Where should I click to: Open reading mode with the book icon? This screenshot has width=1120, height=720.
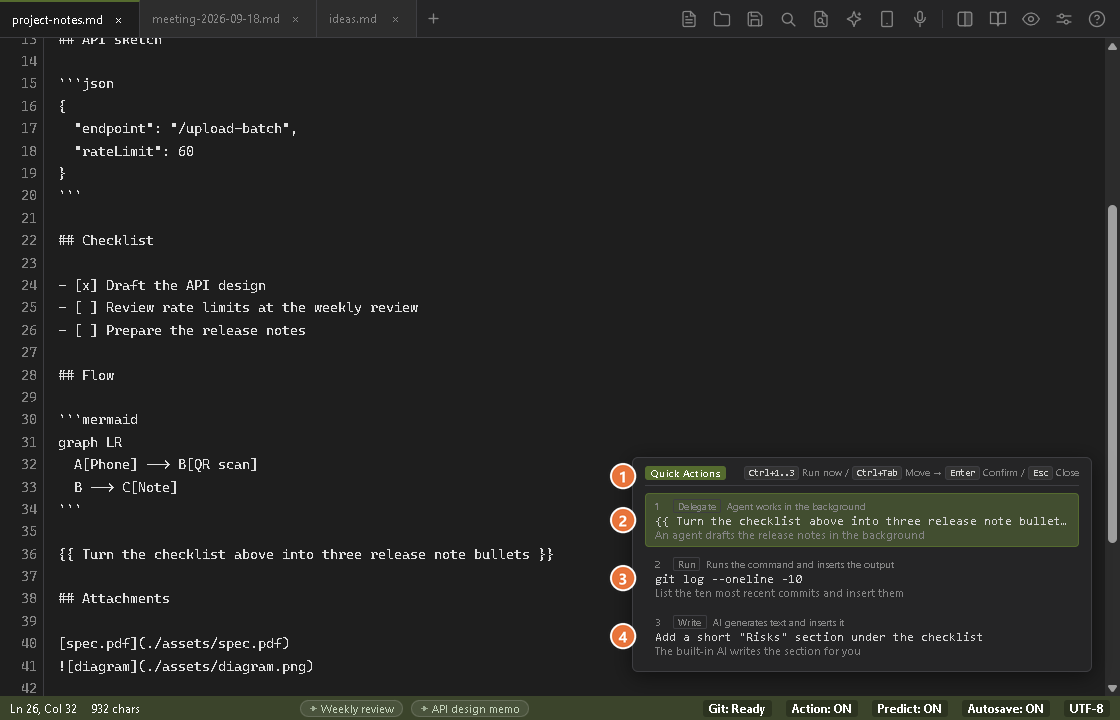[x=998, y=19]
